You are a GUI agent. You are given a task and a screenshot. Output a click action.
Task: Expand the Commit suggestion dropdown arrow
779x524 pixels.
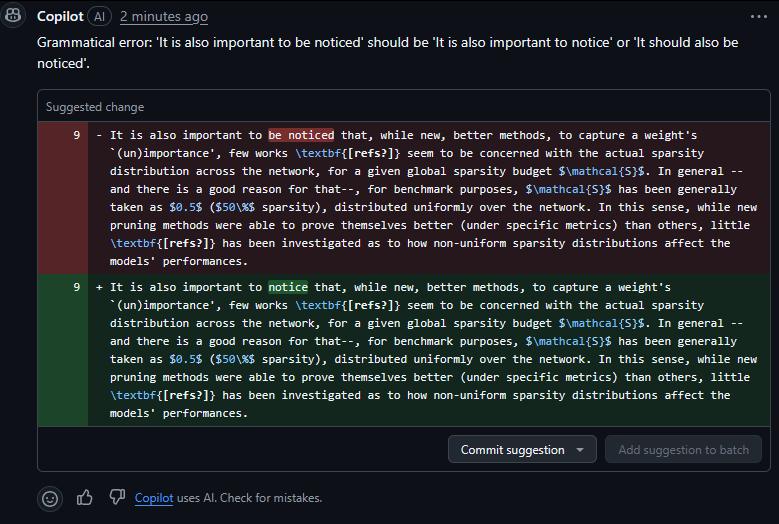[580, 450]
